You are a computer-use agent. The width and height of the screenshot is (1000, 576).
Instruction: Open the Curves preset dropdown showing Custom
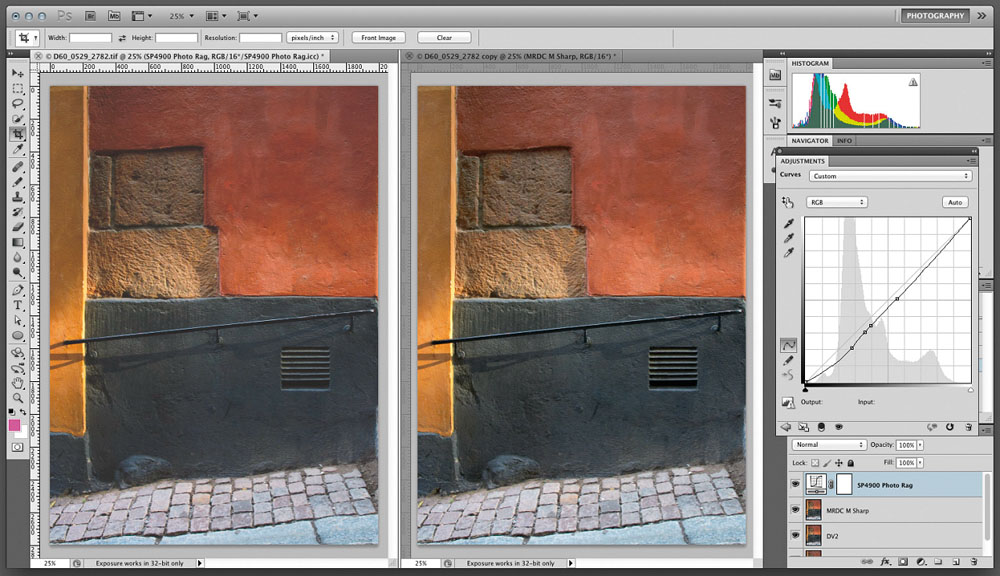(x=889, y=176)
